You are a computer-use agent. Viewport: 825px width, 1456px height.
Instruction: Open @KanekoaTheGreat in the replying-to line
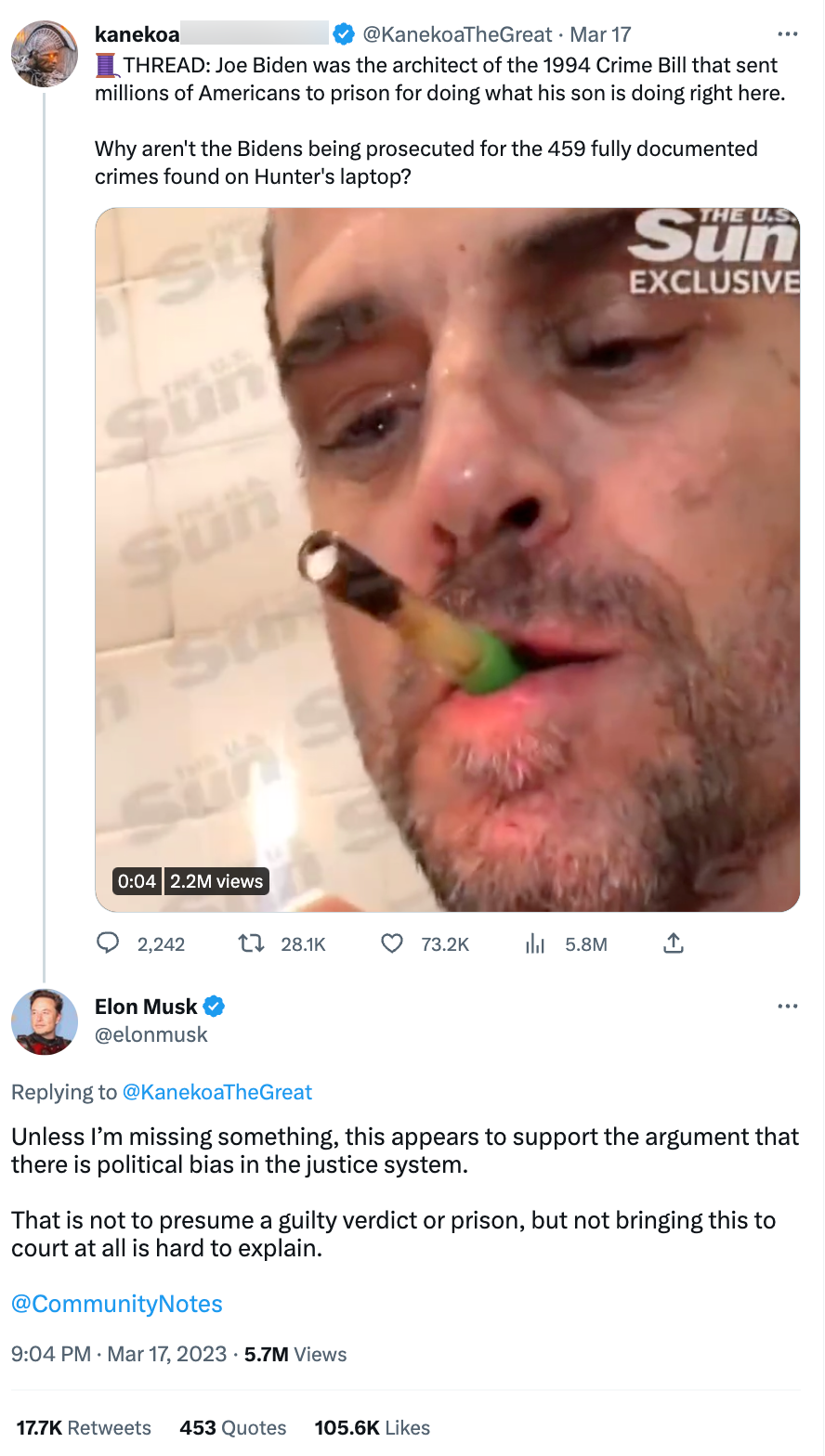(217, 1092)
